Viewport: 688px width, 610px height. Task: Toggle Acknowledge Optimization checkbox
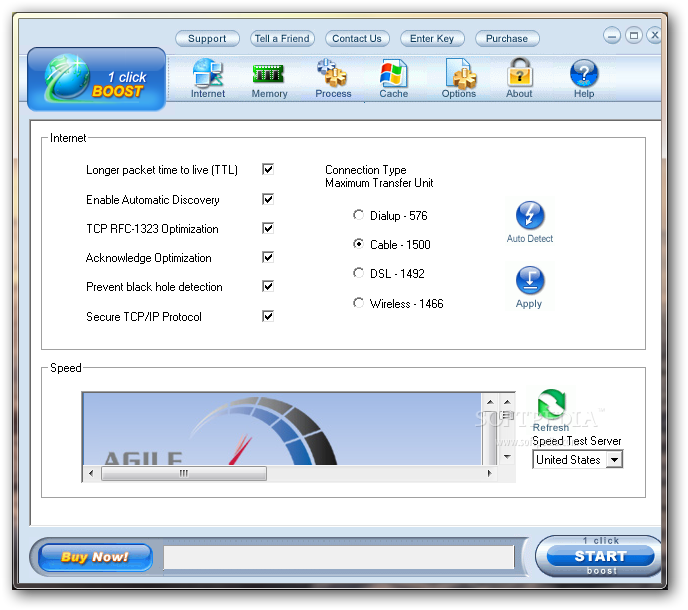pos(268,257)
